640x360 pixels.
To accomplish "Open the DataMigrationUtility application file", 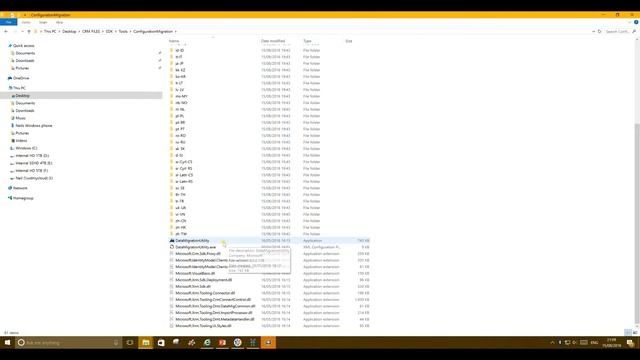I will pos(192,240).
